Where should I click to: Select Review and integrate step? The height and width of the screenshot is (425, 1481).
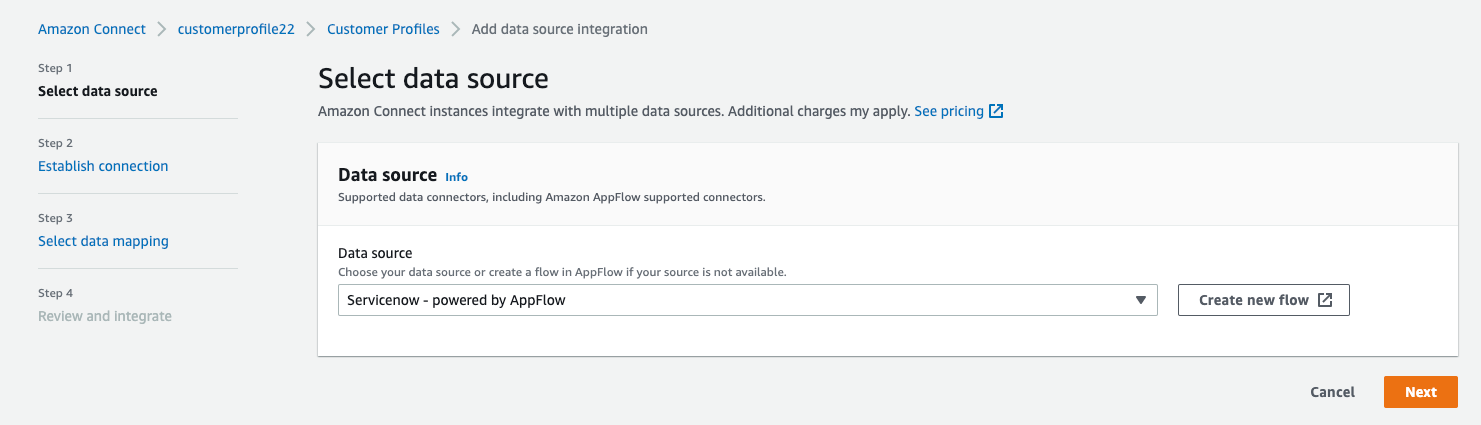(x=105, y=316)
